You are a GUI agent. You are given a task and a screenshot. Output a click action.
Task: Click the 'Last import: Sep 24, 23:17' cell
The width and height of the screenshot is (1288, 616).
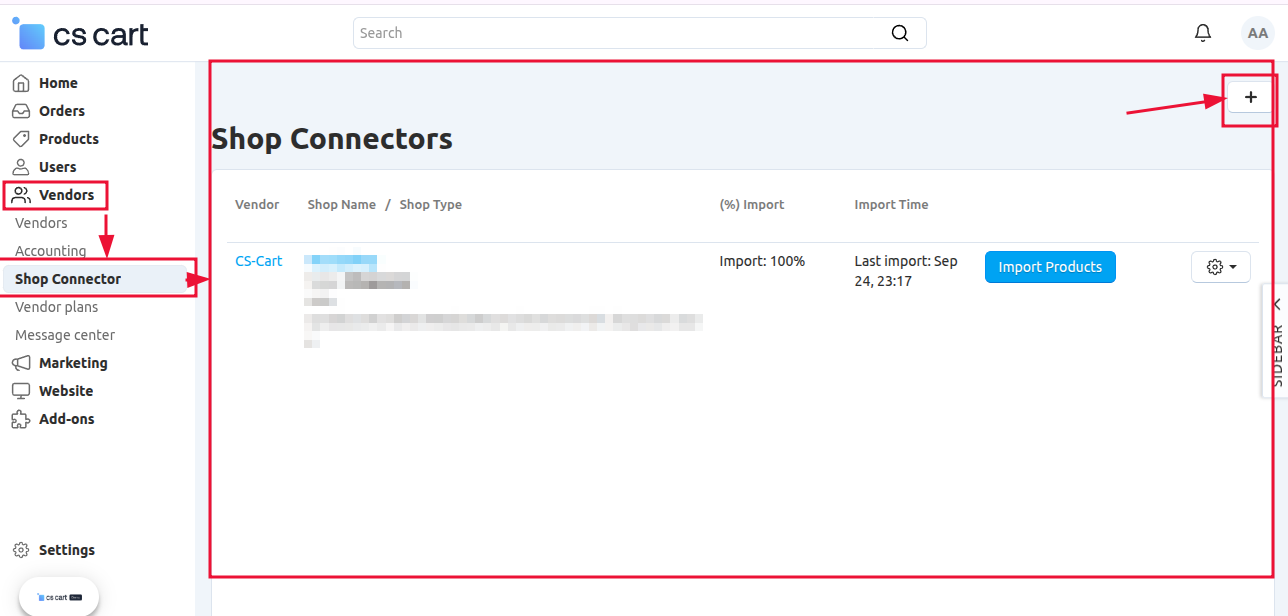point(906,271)
